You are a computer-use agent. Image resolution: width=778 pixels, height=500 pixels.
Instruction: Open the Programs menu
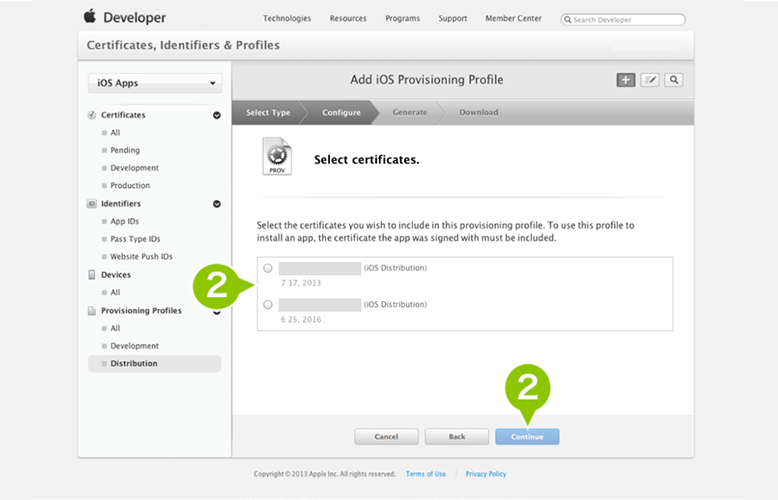pyautogui.click(x=402, y=18)
